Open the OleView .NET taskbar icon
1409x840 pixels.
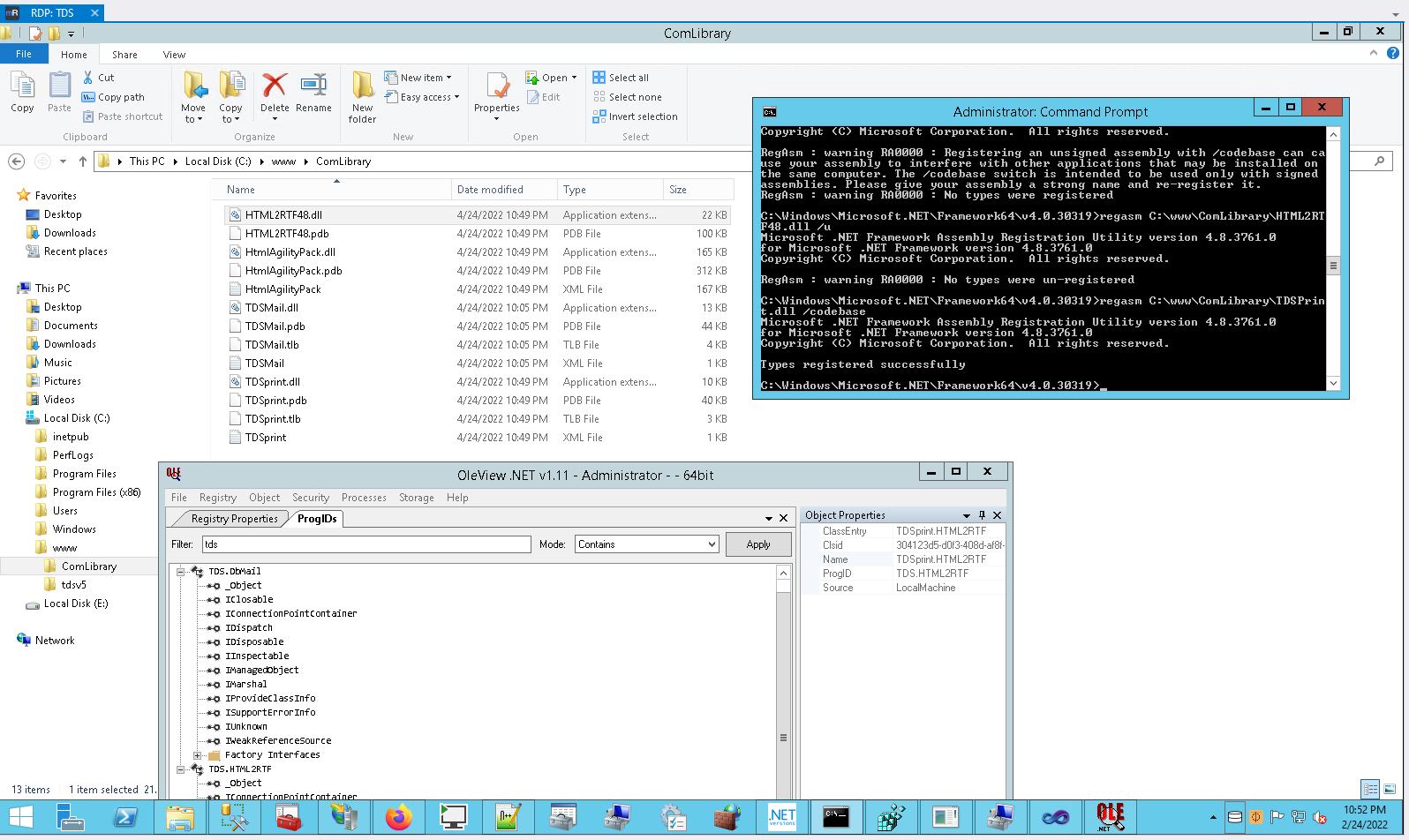coord(1110,818)
